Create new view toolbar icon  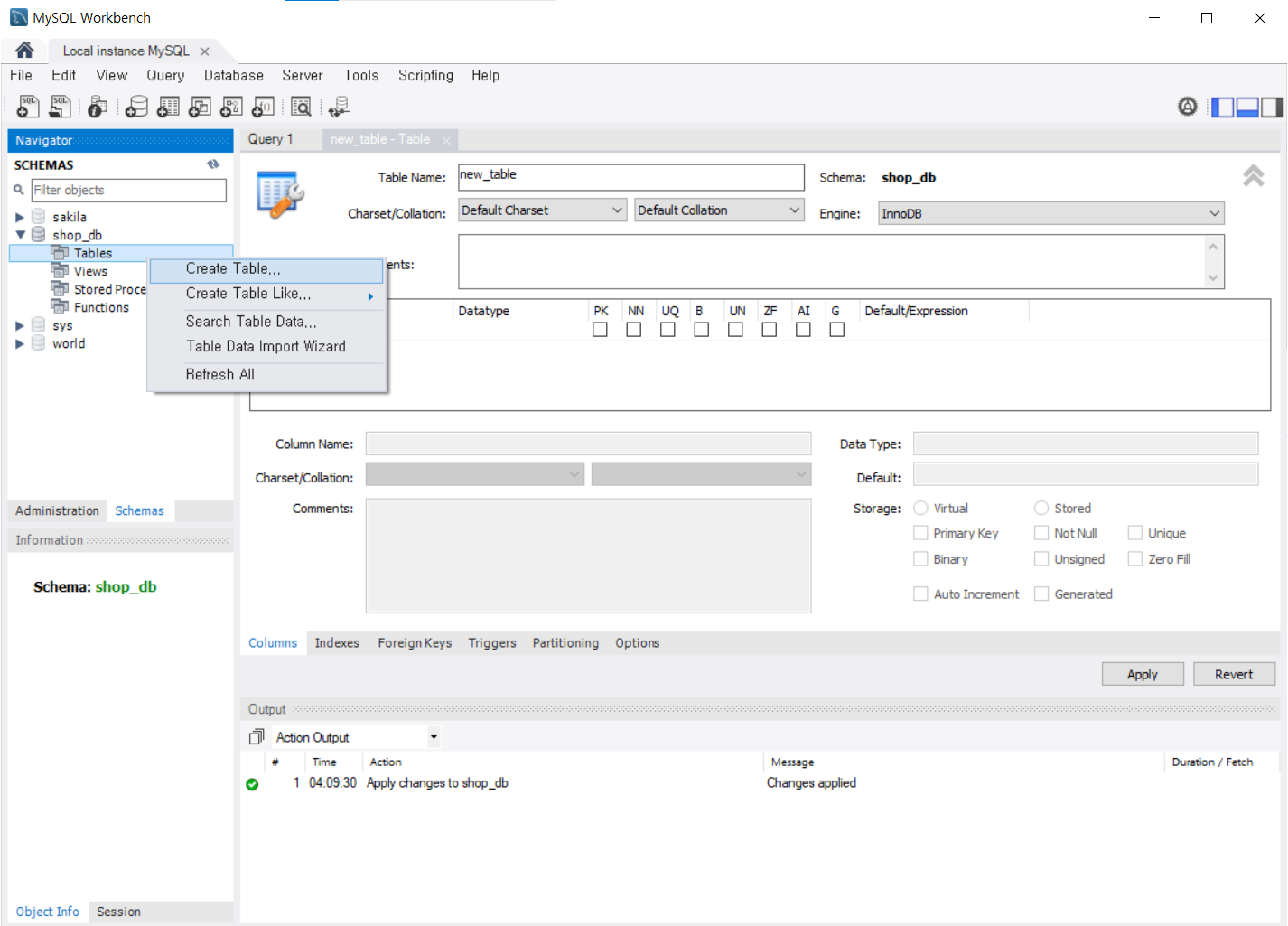(x=200, y=107)
